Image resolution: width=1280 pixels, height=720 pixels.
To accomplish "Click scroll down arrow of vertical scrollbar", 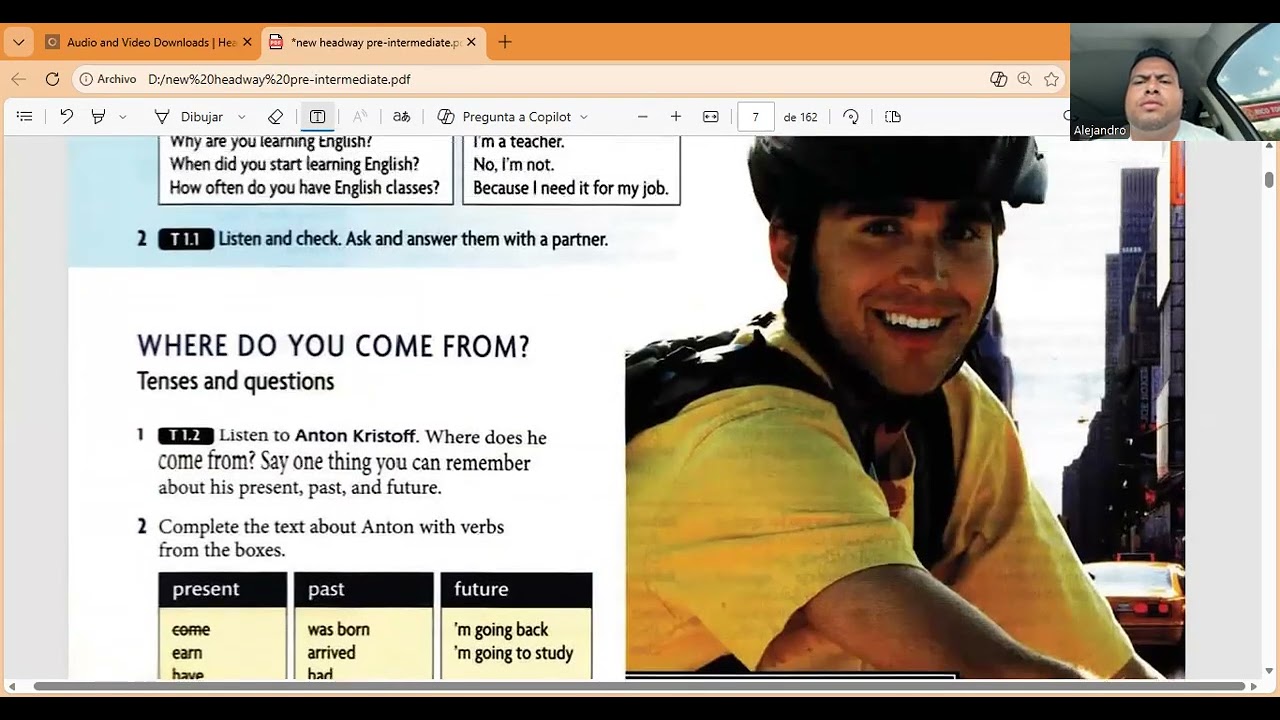I will (1269, 670).
